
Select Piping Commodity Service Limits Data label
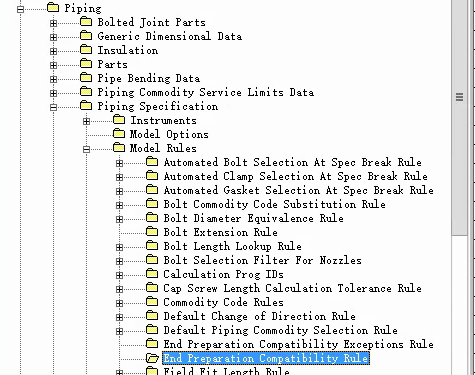pos(205,92)
